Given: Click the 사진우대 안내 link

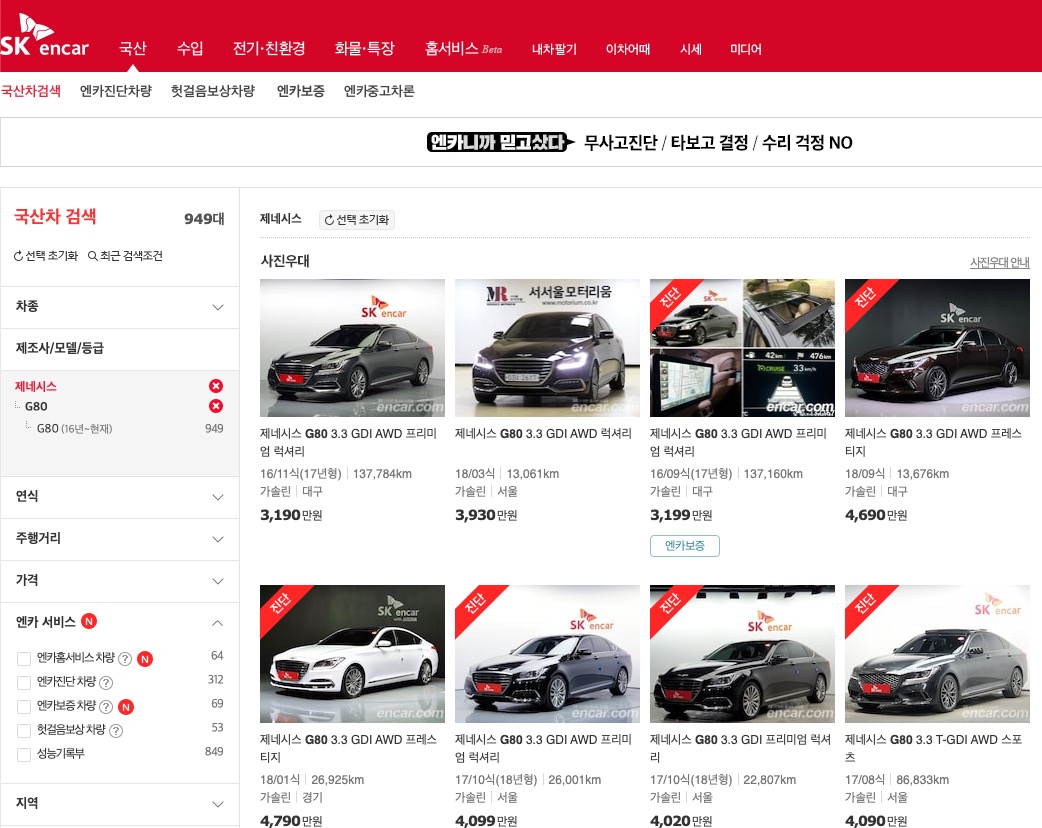Looking at the screenshot, I should 999,262.
